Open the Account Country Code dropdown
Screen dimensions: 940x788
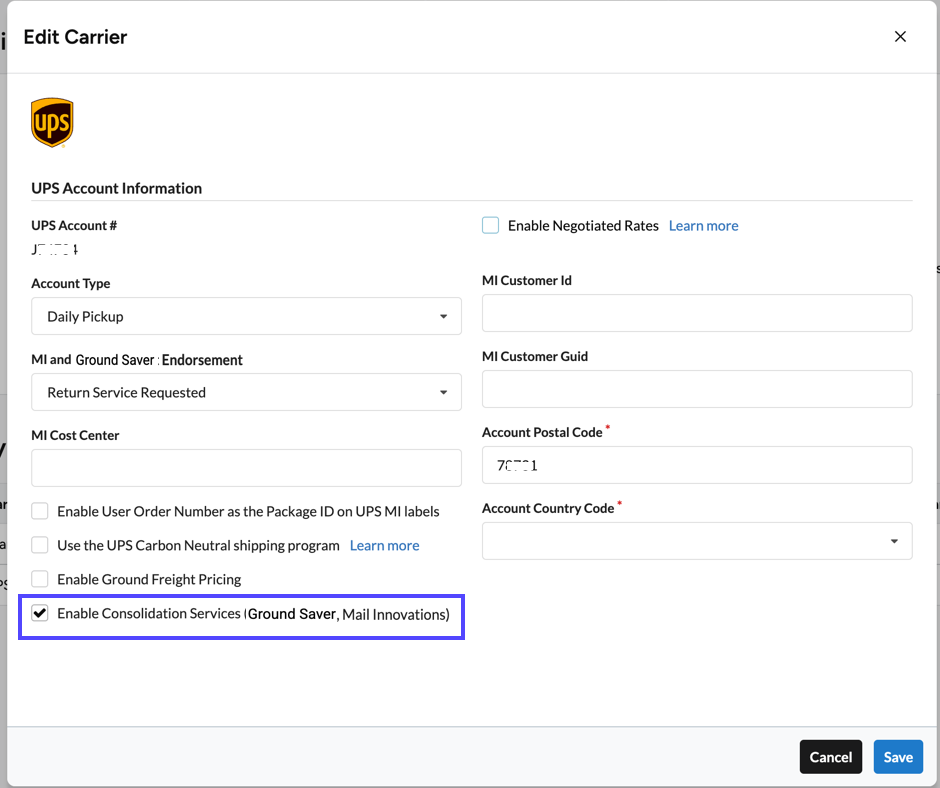click(x=697, y=541)
